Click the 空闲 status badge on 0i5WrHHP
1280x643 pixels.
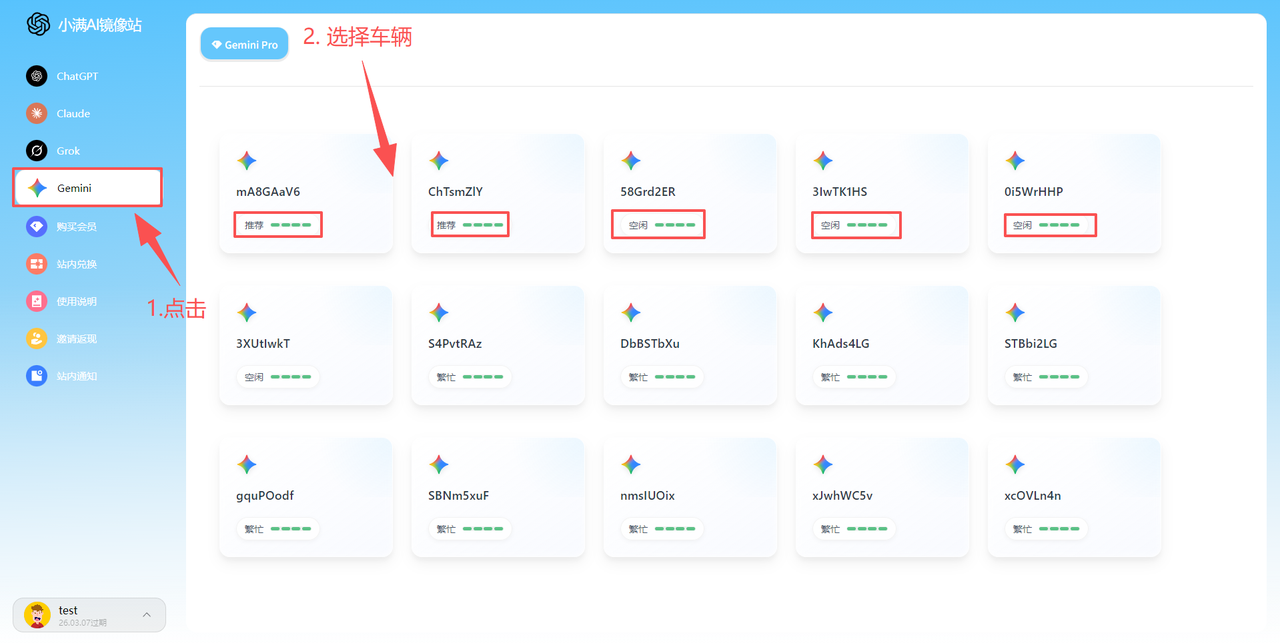(1049, 224)
